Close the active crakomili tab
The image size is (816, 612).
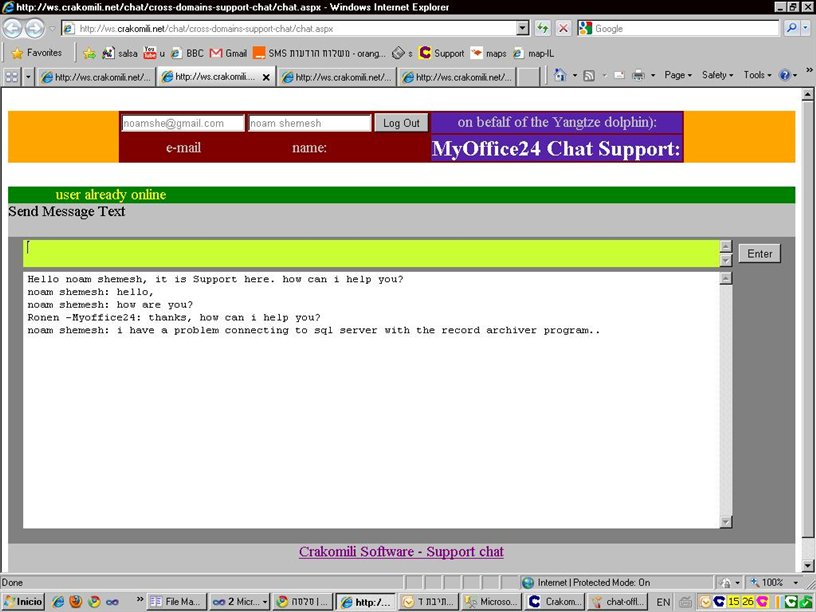(x=266, y=77)
